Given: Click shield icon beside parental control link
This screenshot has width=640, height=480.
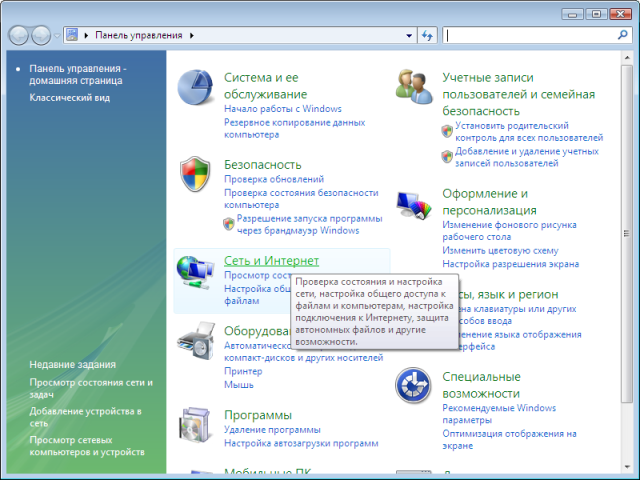Looking at the screenshot, I should (447, 131).
